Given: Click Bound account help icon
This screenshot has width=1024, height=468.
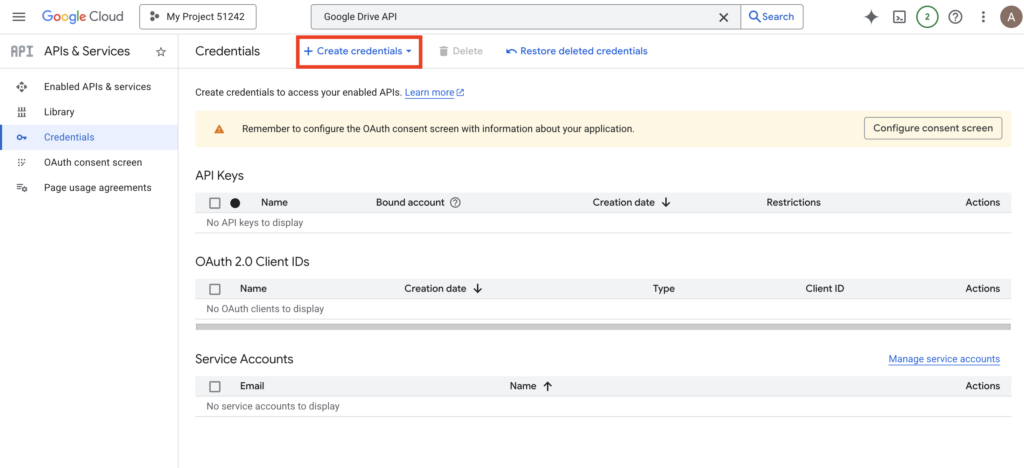Looking at the screenshot, I should click(x=456, y=203).
